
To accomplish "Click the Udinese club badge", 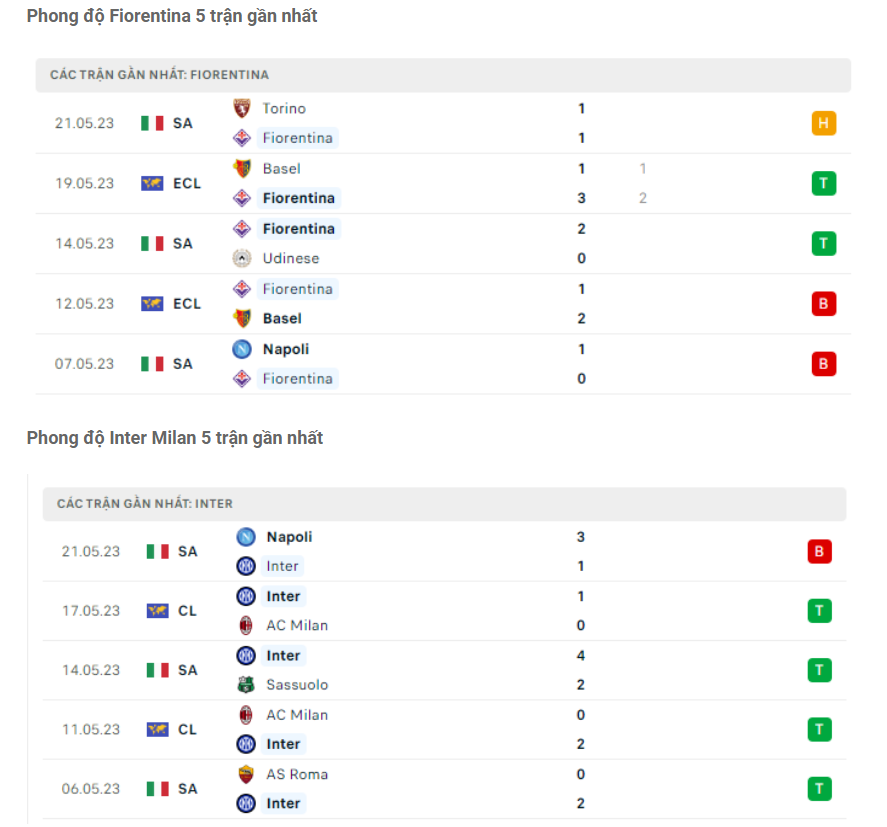I will (243, 258).
